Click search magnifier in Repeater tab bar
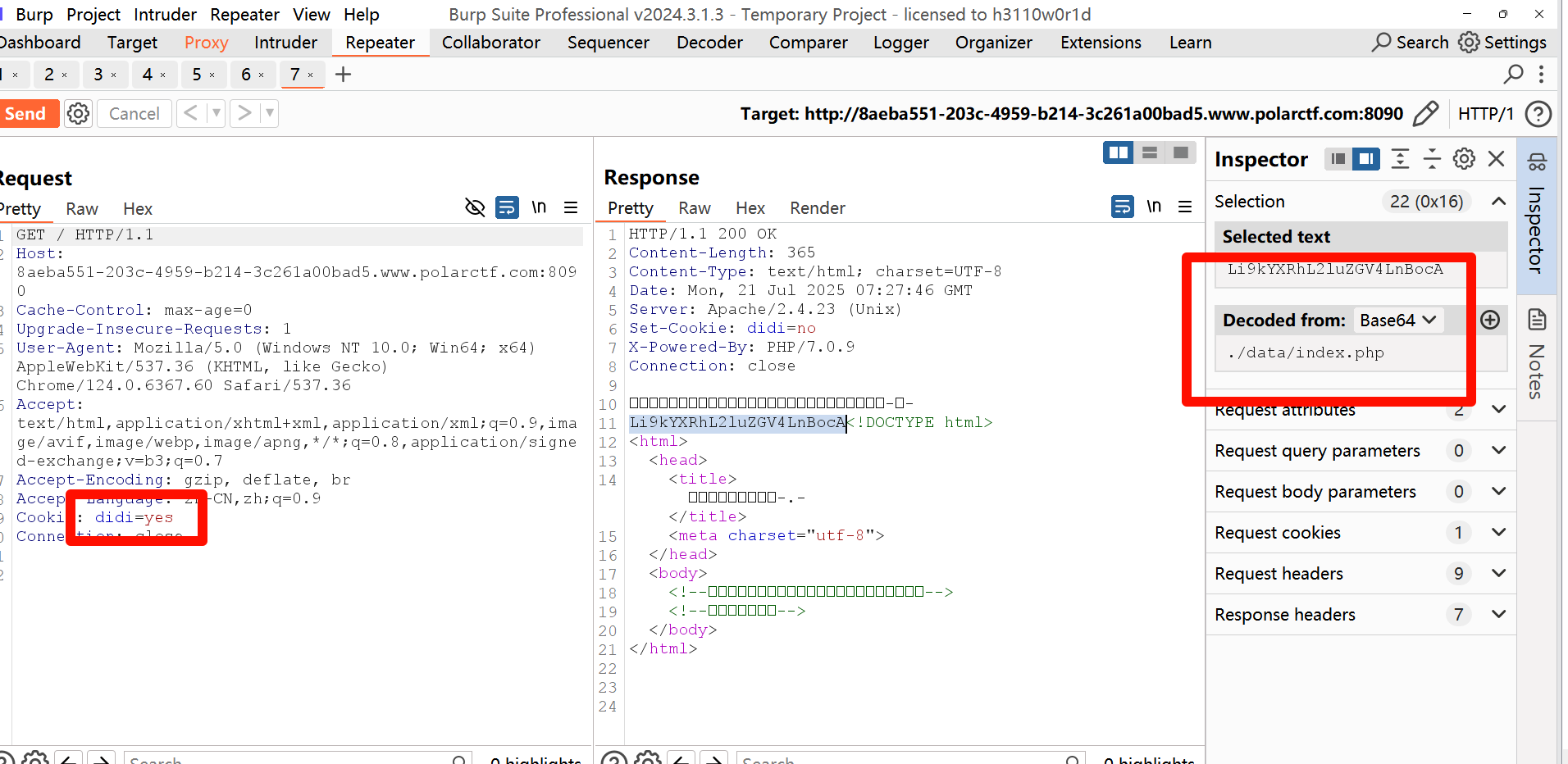 1514,74
